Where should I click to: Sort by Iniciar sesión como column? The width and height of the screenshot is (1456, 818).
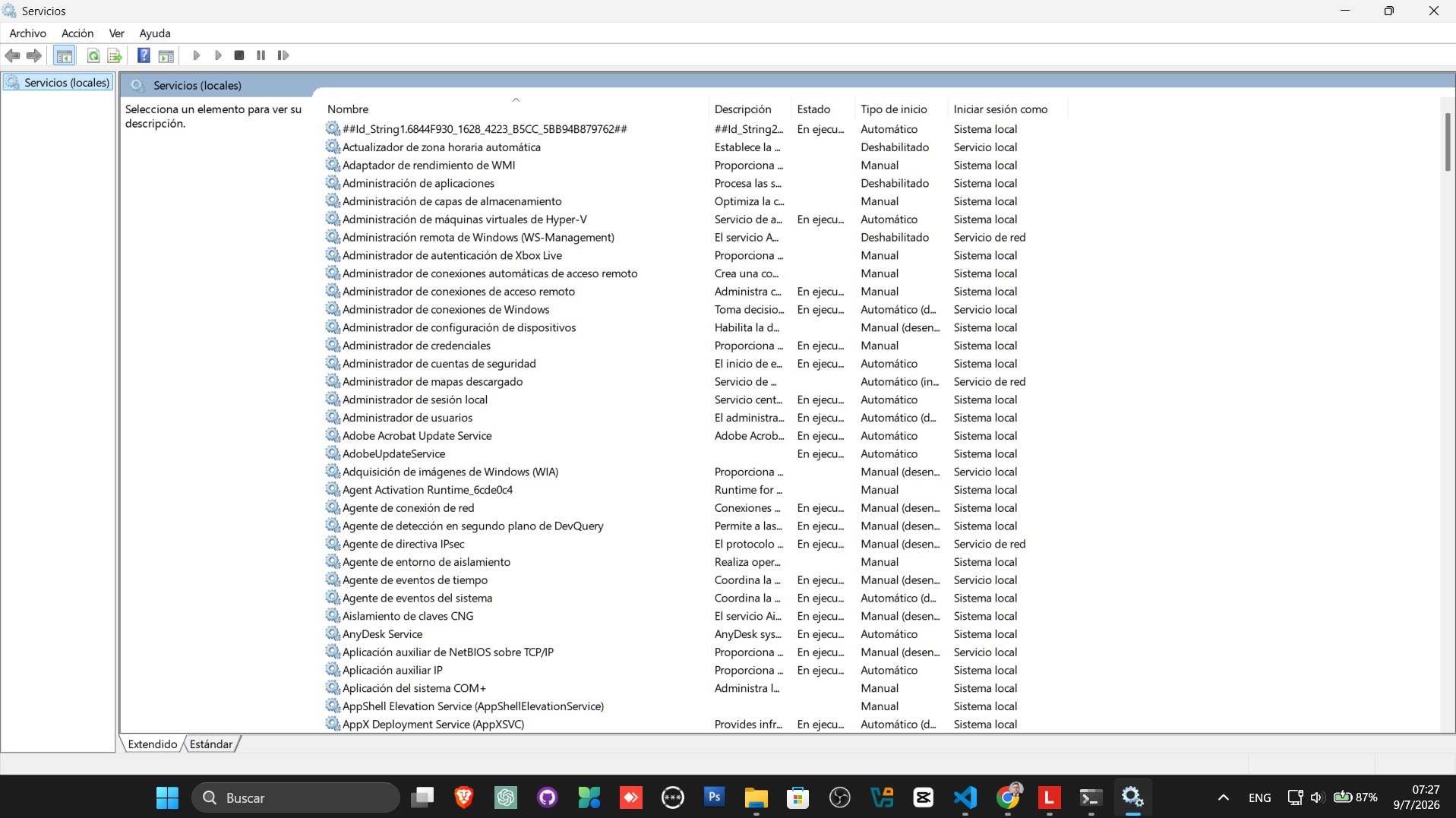point(1008,109)
